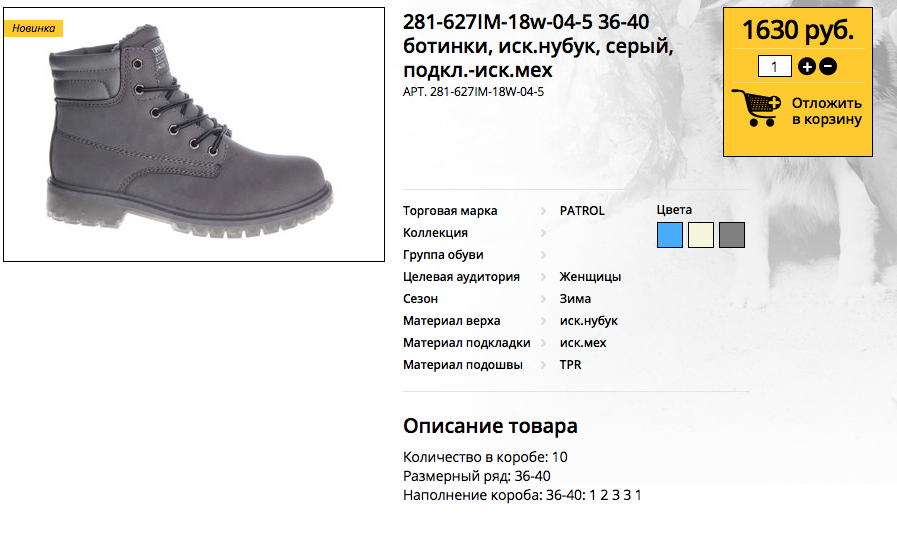Click the arrow next to Целевая аудитория
Image resolution: width=897 pixels, height=538 pixels.
click(543, 277)
